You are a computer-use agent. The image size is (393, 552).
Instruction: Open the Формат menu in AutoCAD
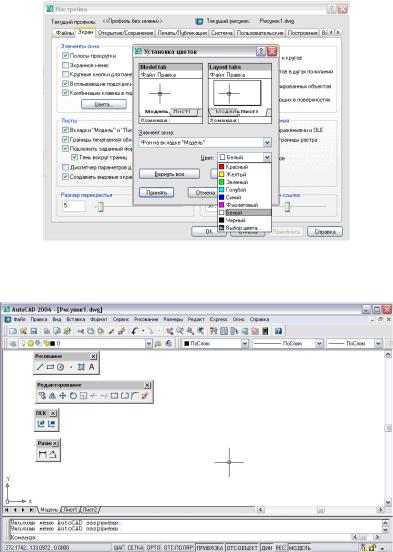pos(99,319)
